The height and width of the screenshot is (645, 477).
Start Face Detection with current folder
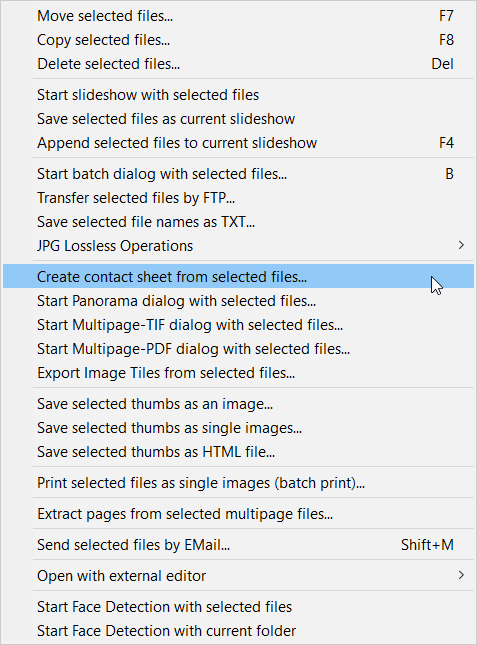click(x=238, y=631)
